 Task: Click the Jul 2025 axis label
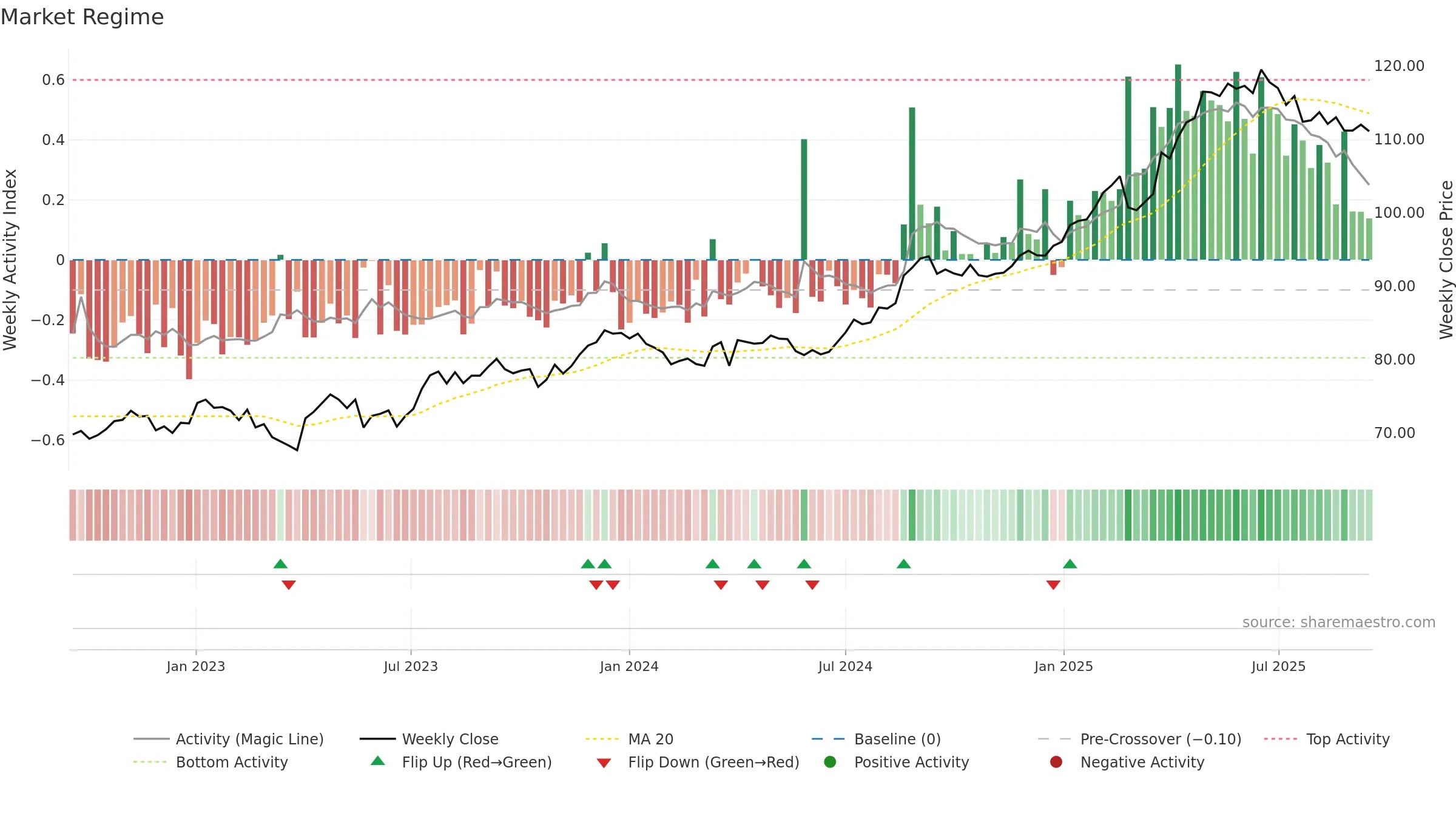pyautogui.click(x=1278, y=666)
